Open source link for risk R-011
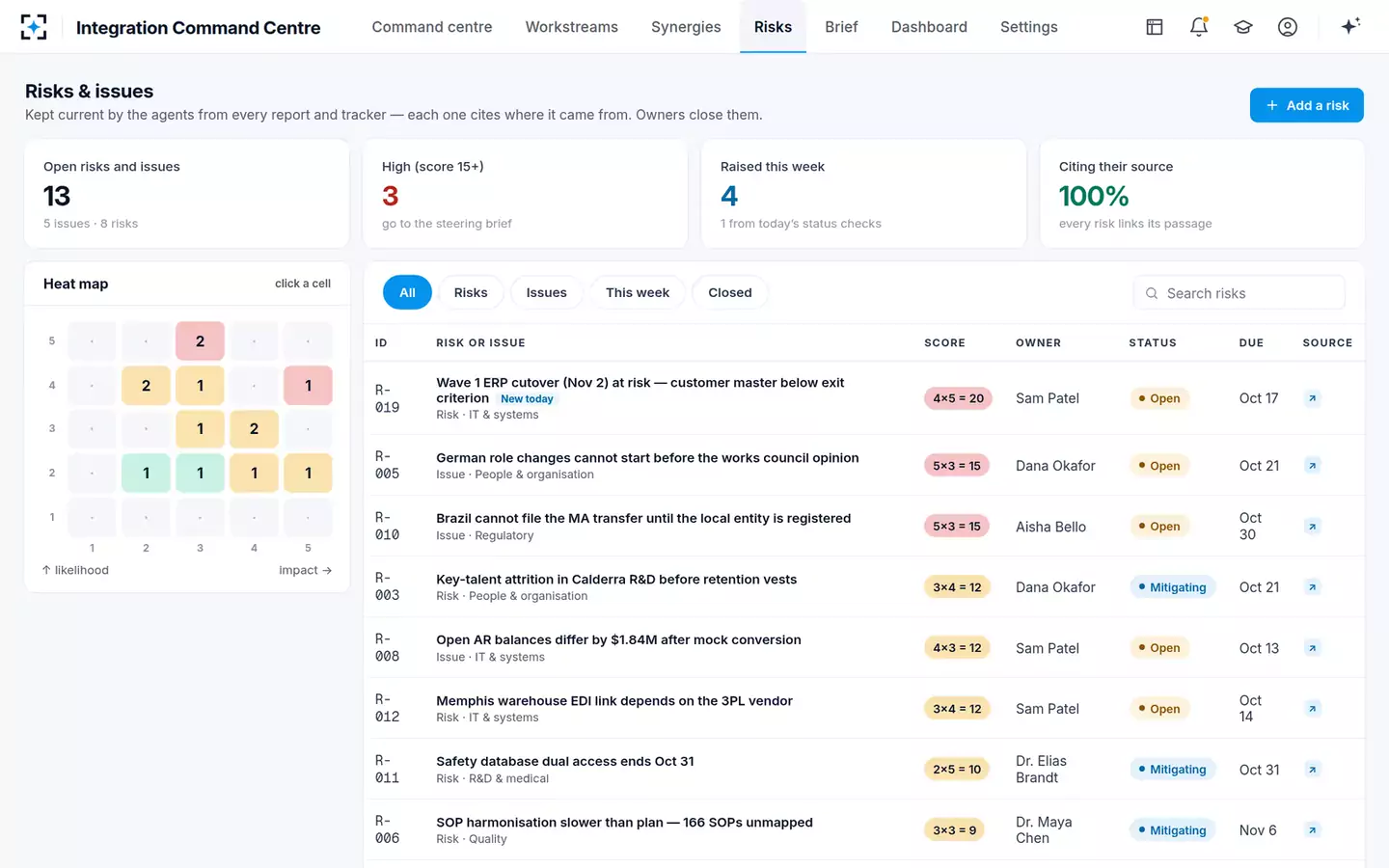 (x=1312, y=770)
